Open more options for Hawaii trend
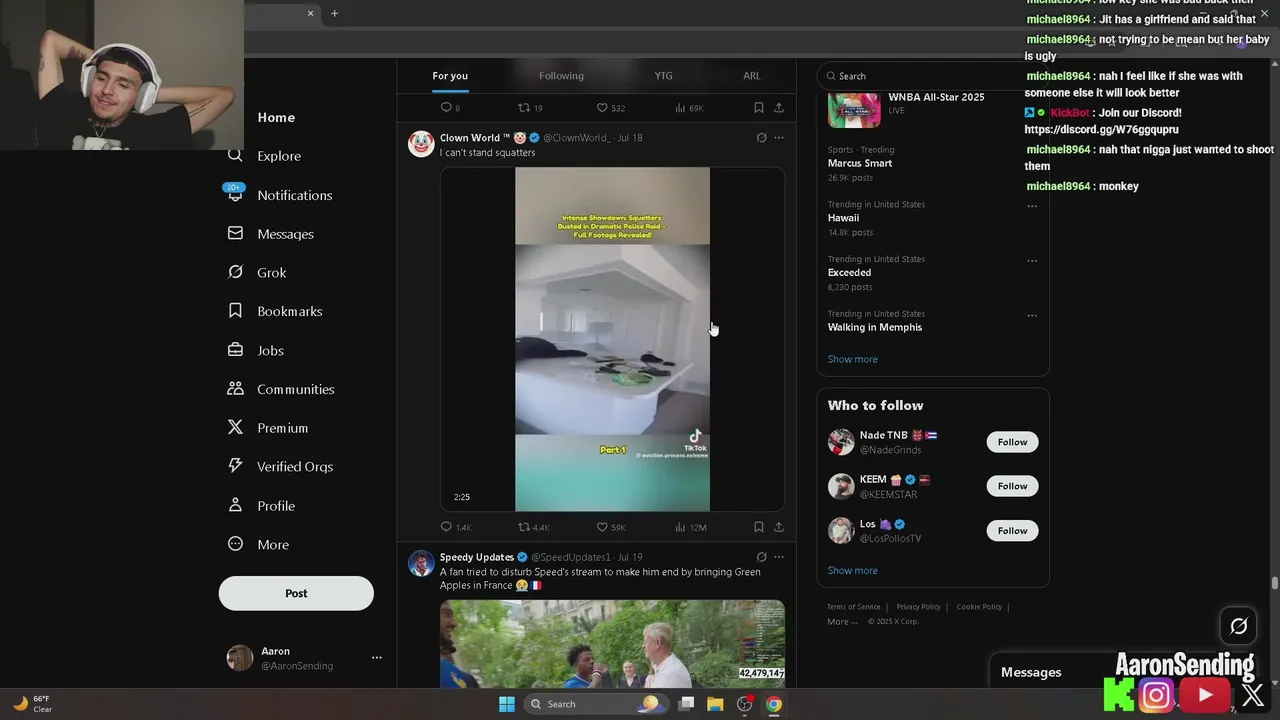 pos(1032,206)
